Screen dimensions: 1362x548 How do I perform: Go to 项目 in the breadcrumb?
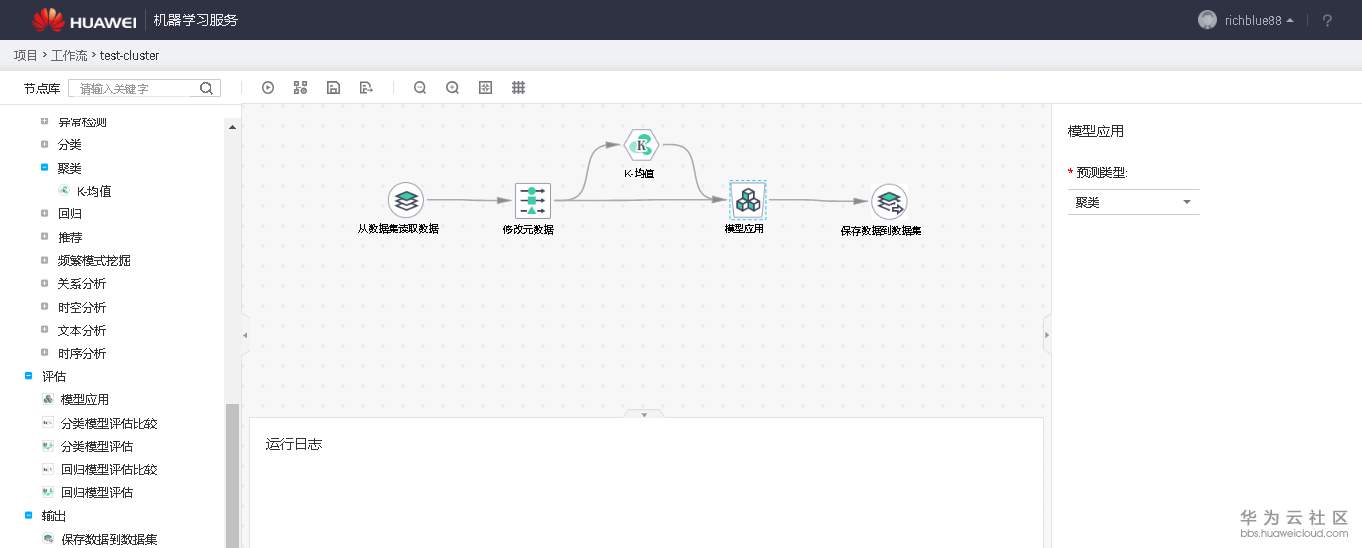click(25, 55)
